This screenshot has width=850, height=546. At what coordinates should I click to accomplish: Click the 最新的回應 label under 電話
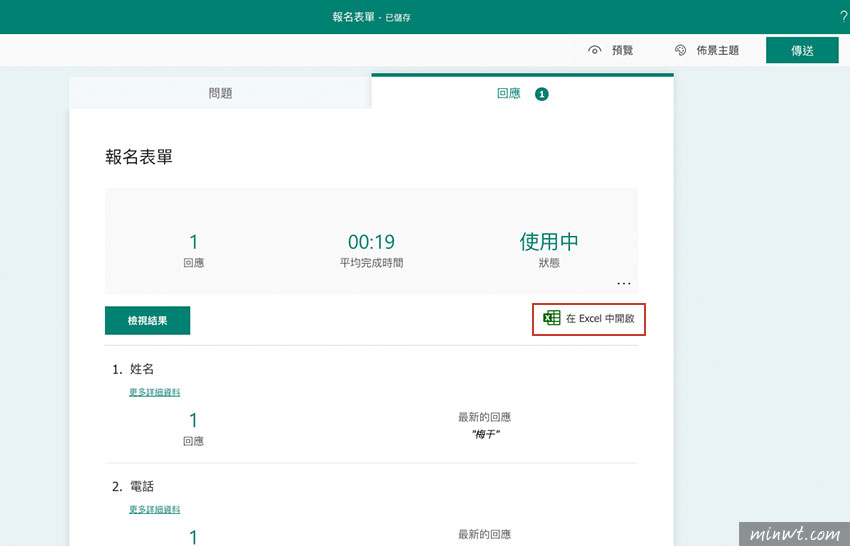[x=485, y=534]
